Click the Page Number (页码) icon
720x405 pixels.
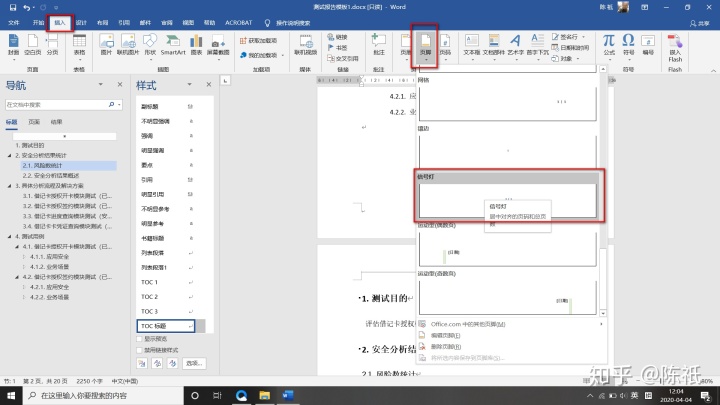point(444,41)
